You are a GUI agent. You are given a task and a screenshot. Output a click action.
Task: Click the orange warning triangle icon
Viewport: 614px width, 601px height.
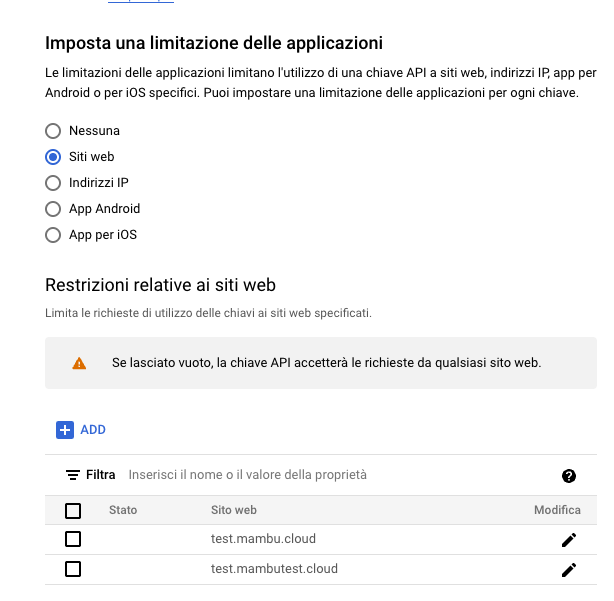point(79,363)
